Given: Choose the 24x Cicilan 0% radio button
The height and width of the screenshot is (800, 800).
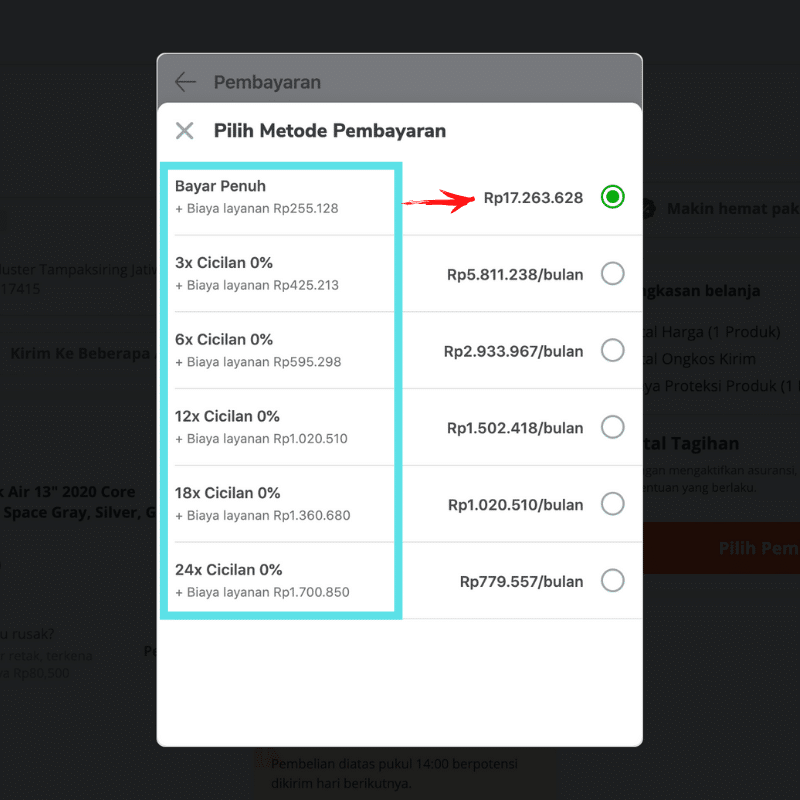Looking at the screenshot, I should [x=613, y=580].
